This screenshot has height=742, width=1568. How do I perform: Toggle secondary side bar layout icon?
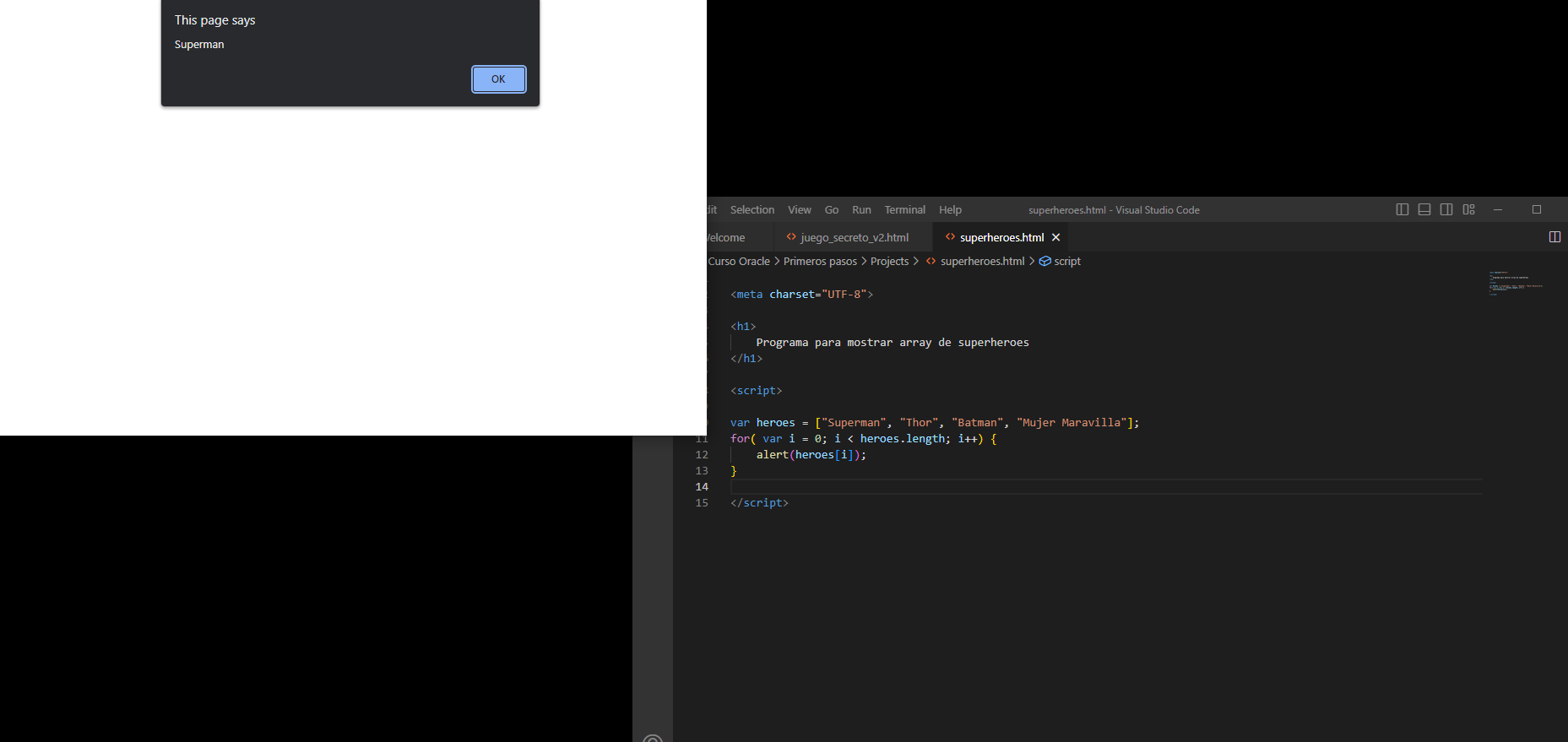(1446, 209)
